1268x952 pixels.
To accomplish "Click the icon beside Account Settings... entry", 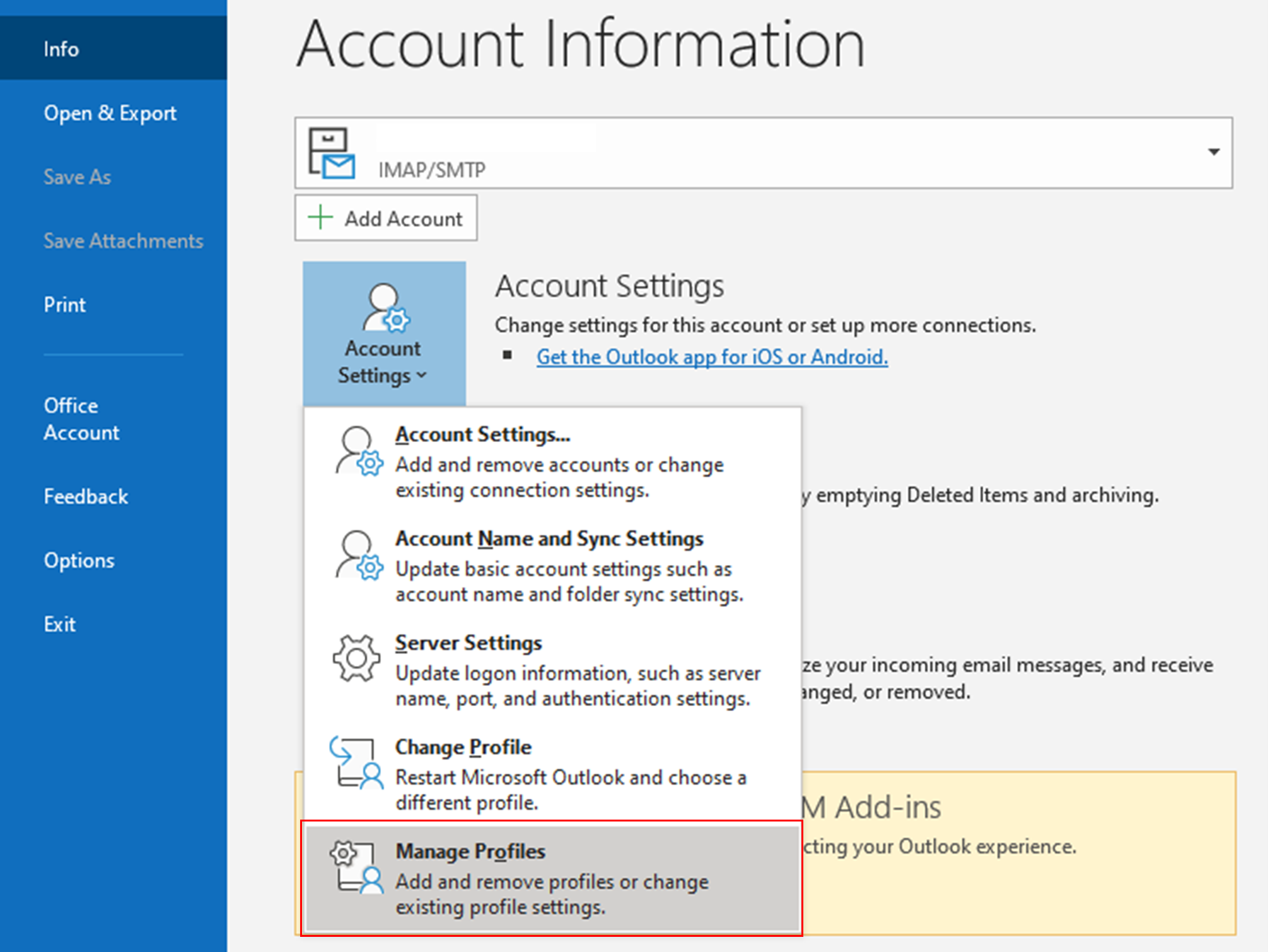I will pos(358,451).
